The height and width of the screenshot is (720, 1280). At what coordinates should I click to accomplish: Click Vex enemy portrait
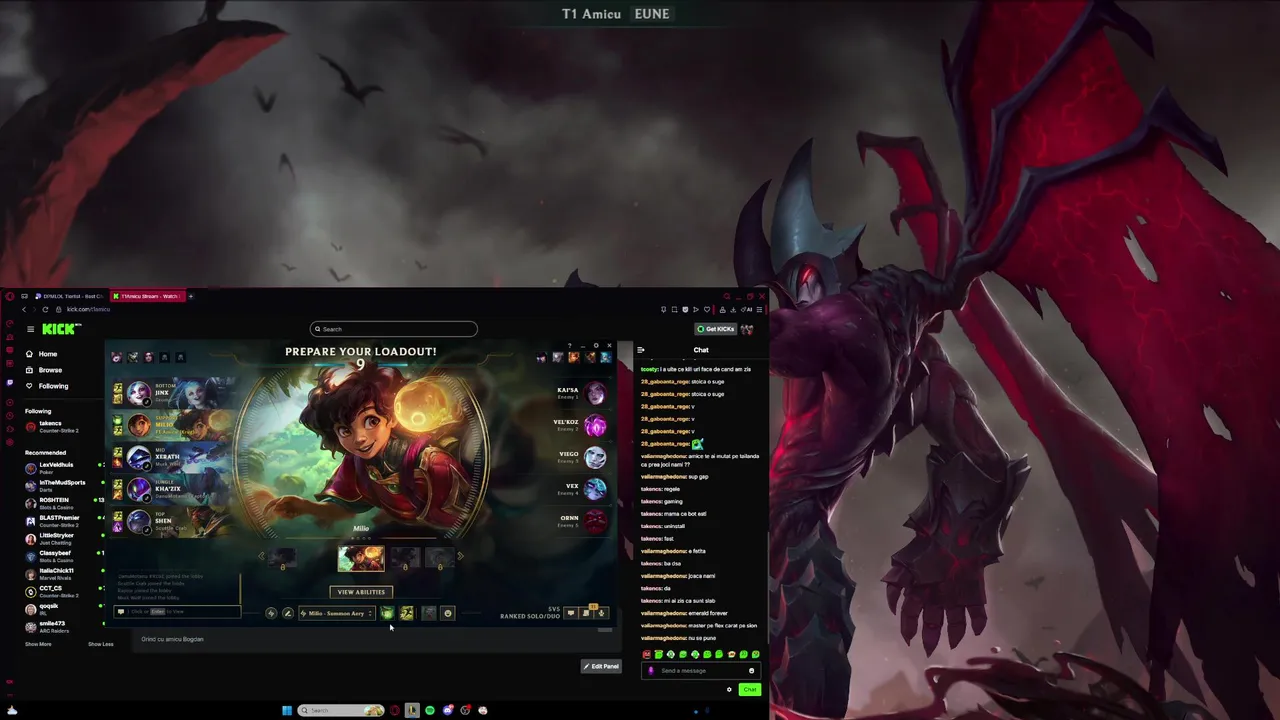[x=595, y=489]
